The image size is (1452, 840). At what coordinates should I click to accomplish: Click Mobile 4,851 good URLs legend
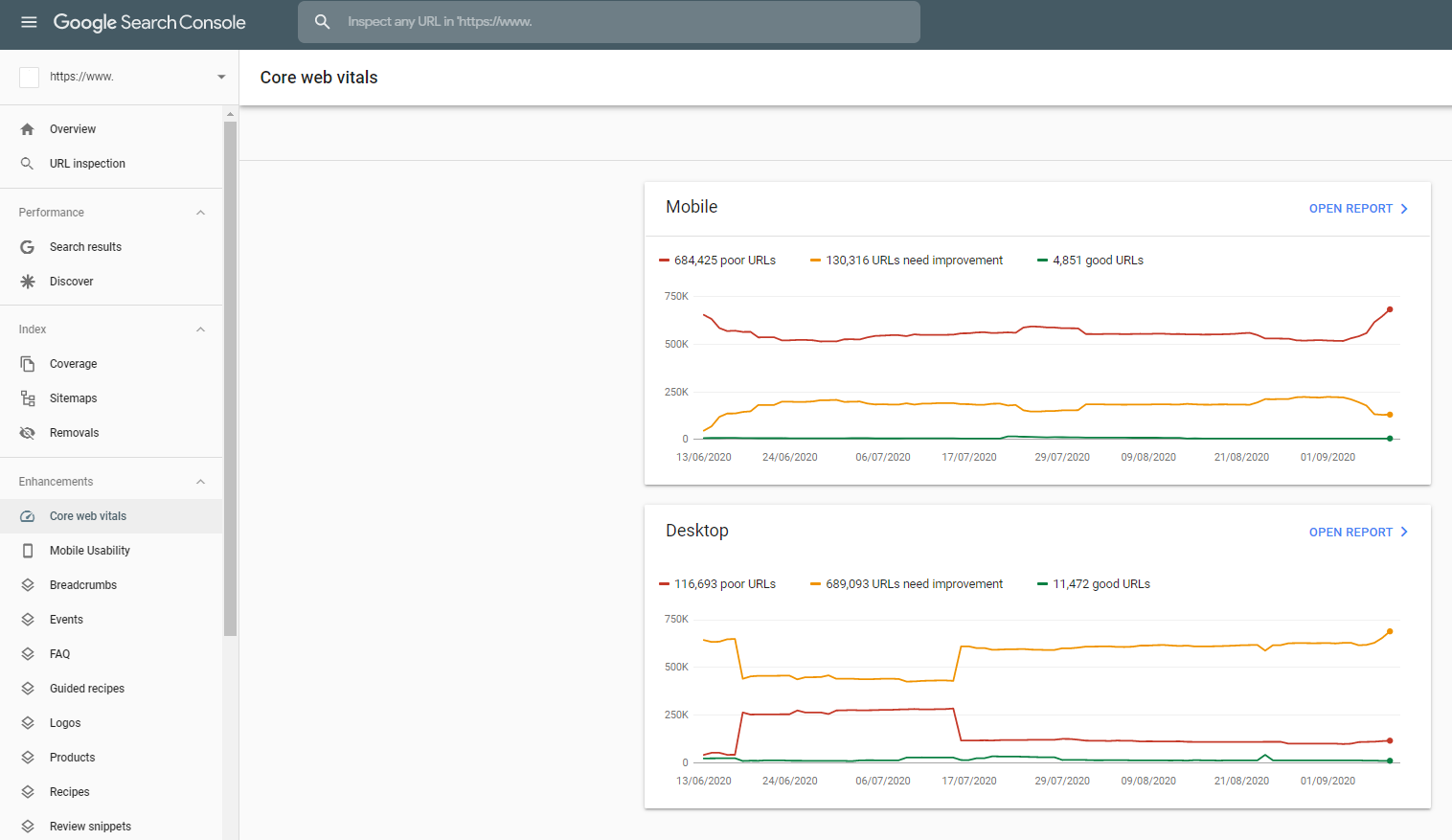coord(1090,261)
